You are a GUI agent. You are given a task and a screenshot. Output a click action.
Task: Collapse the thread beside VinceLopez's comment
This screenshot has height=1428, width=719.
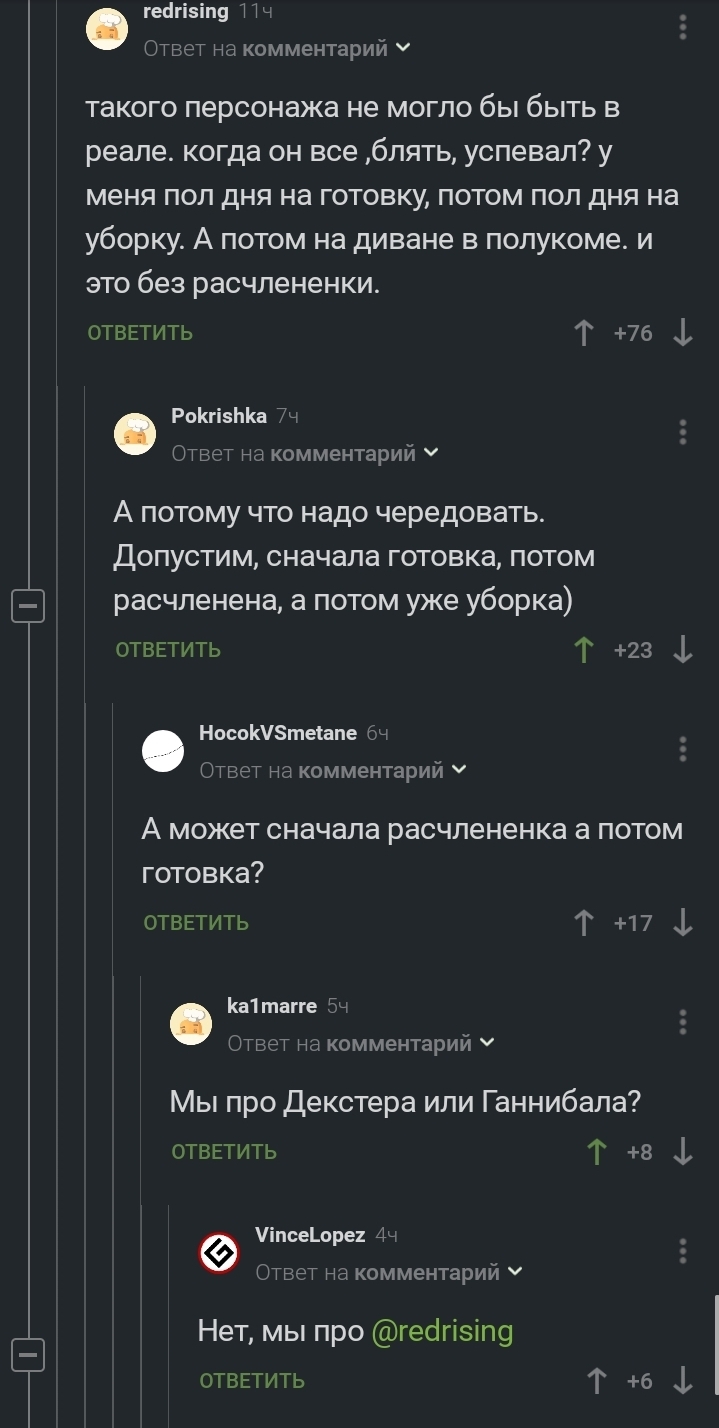tap(28, 1354)
